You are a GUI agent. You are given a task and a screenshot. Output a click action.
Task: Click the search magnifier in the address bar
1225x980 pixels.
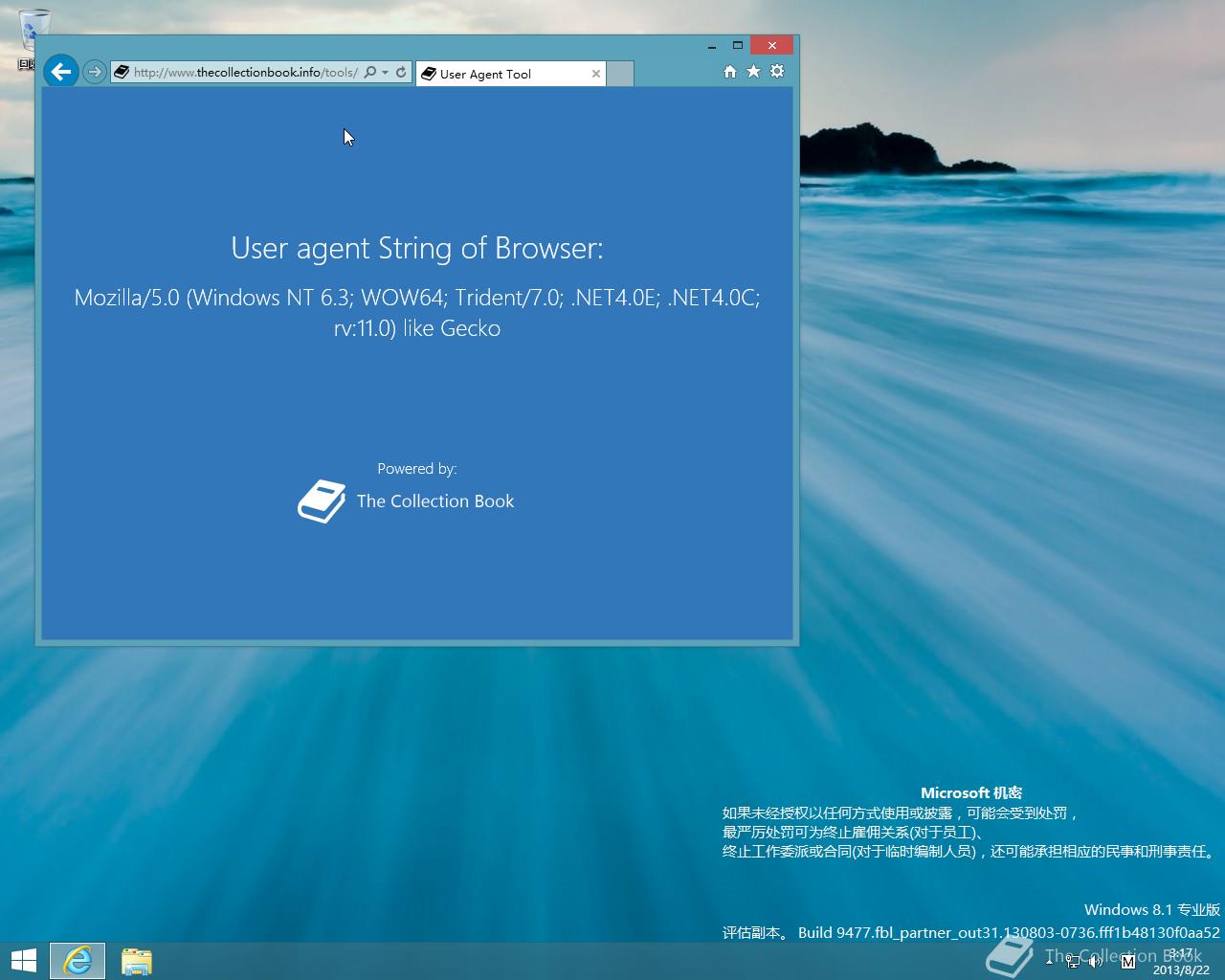[x=370, y=72]
